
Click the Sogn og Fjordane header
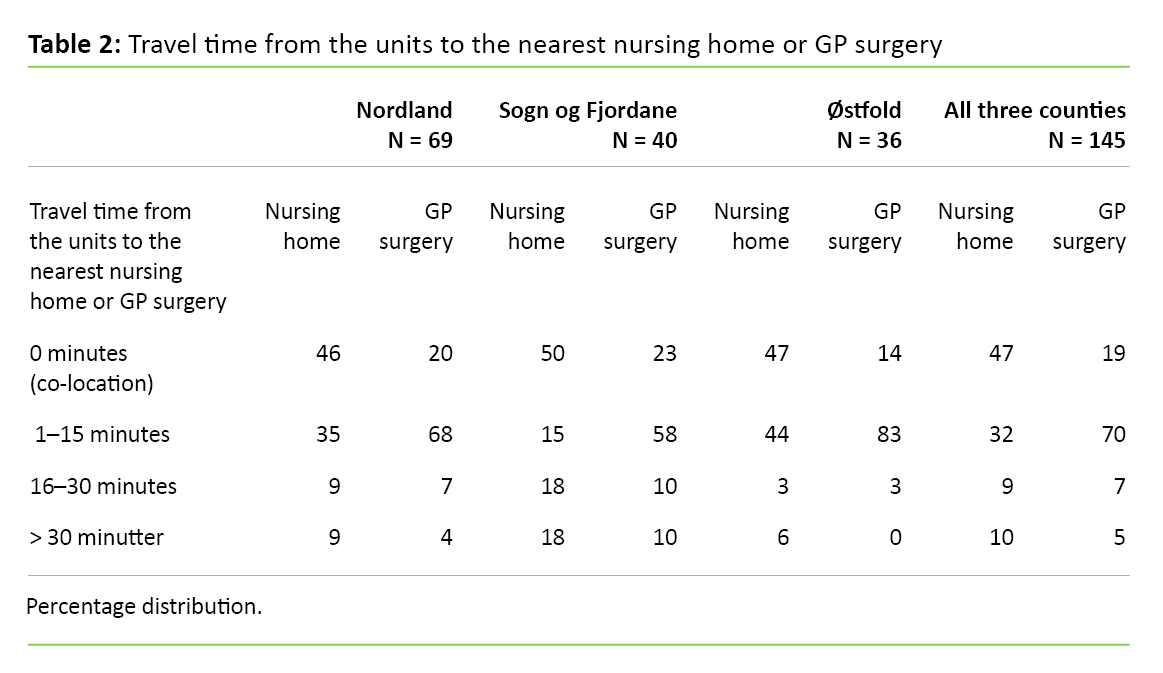(587, 110)
